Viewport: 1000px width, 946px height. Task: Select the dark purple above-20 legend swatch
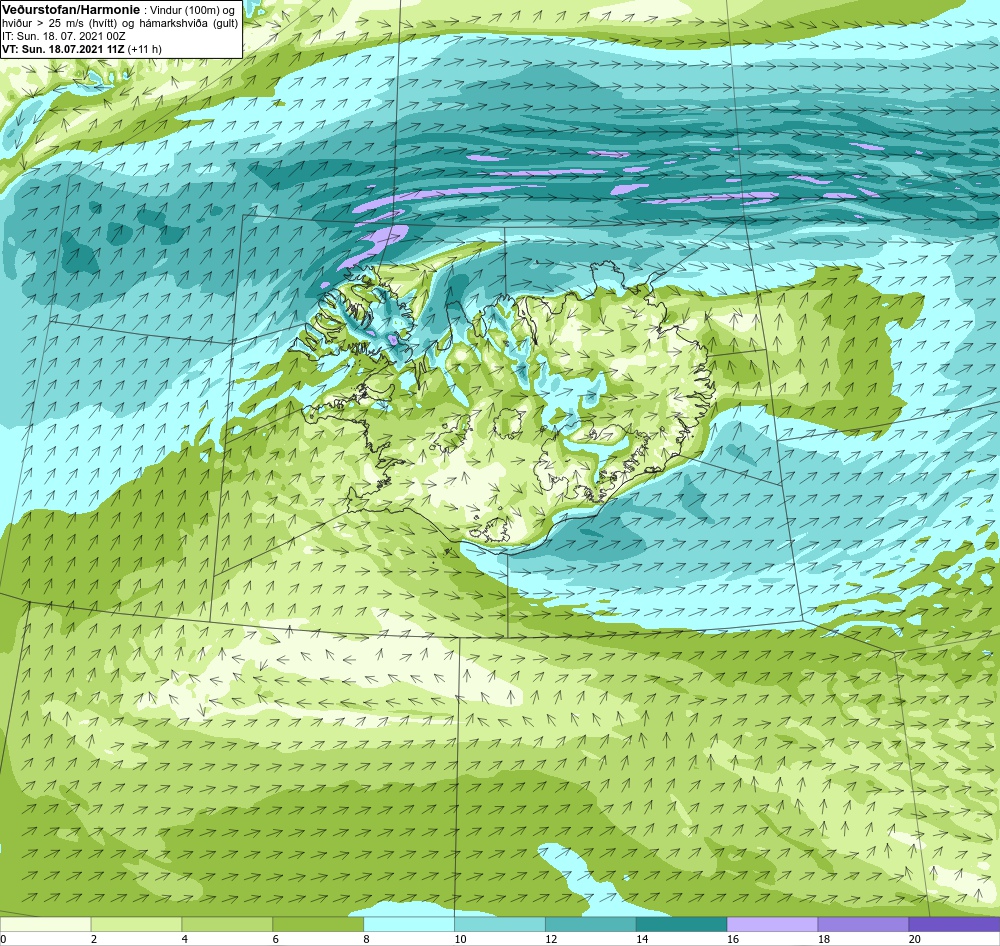(x=954, y=924)
